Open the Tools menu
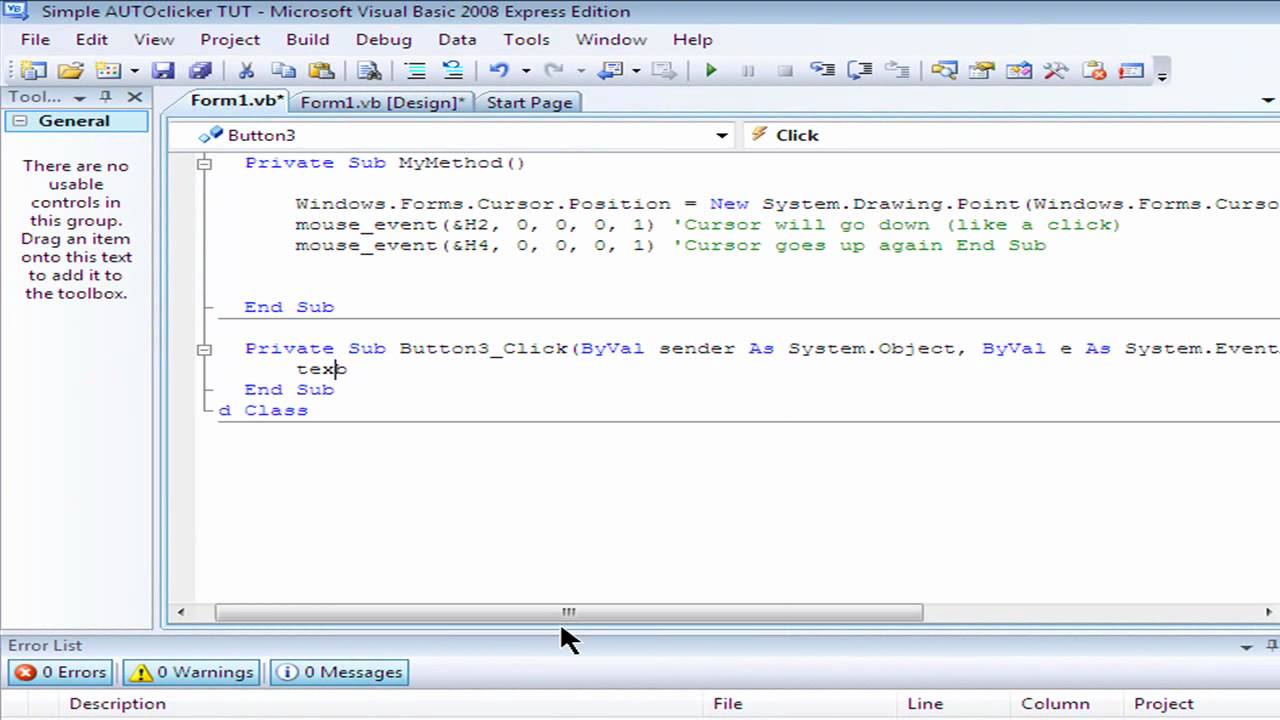 526,39
